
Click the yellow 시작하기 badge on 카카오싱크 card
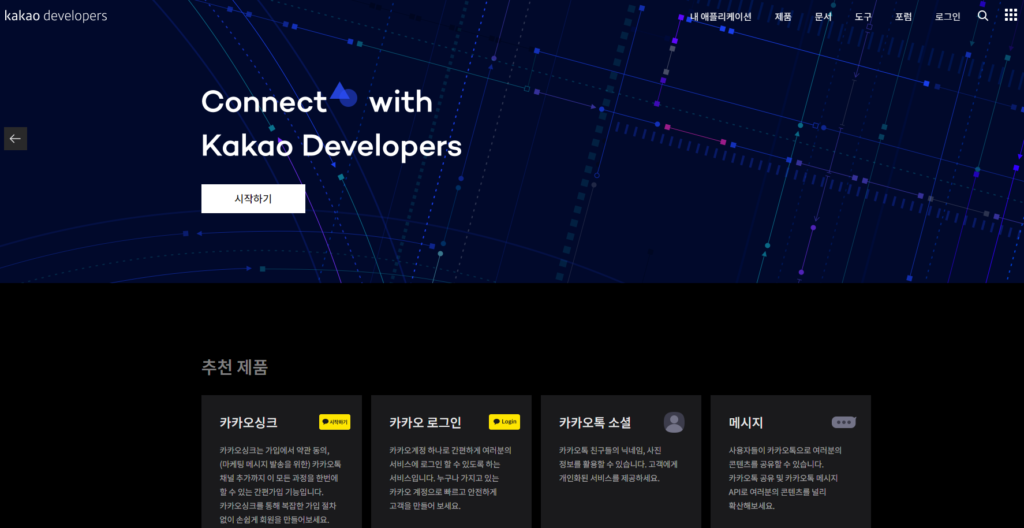pyautogui.click(x=335, y=422)
